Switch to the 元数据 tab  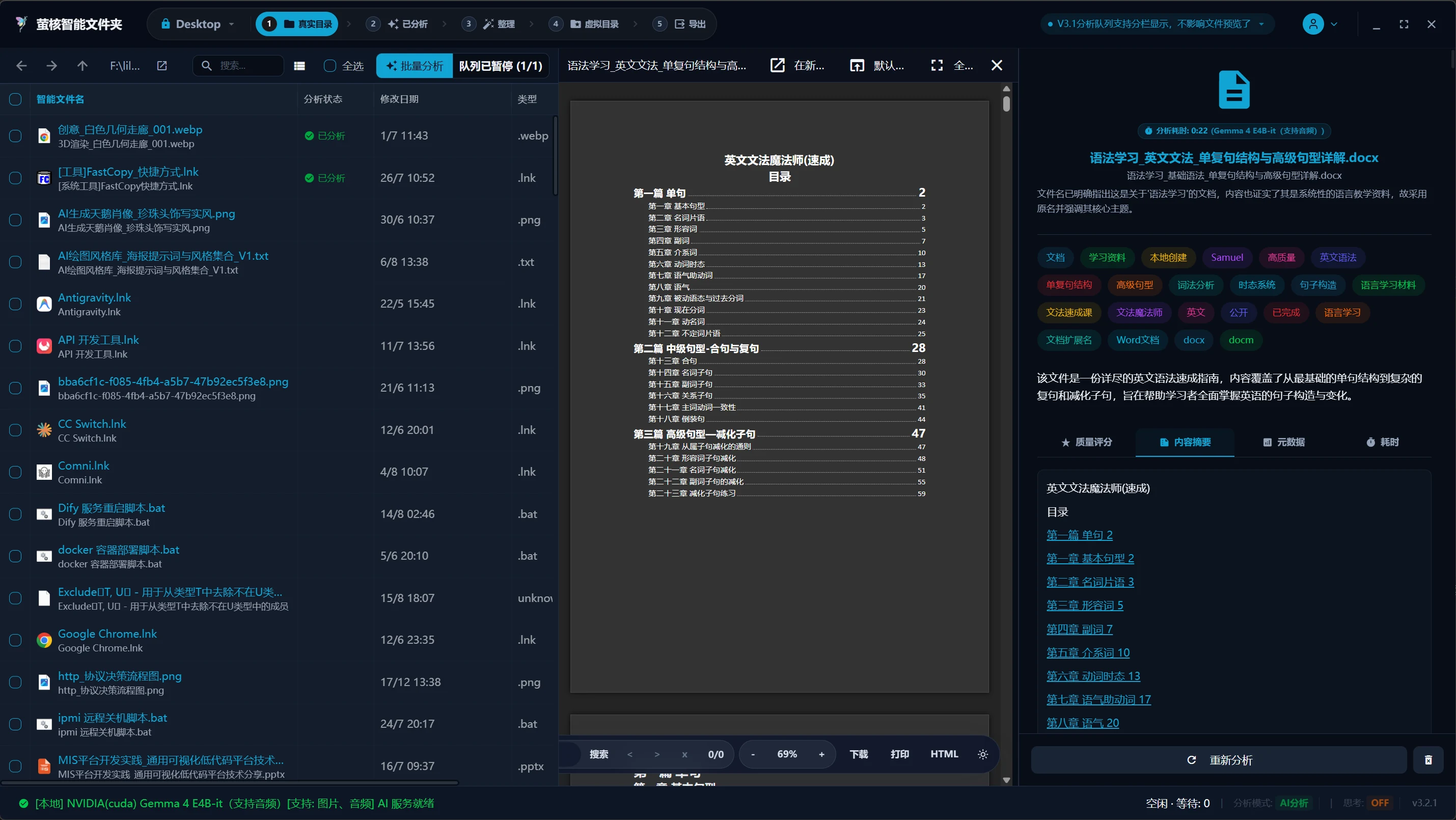tap(1283, 442)
